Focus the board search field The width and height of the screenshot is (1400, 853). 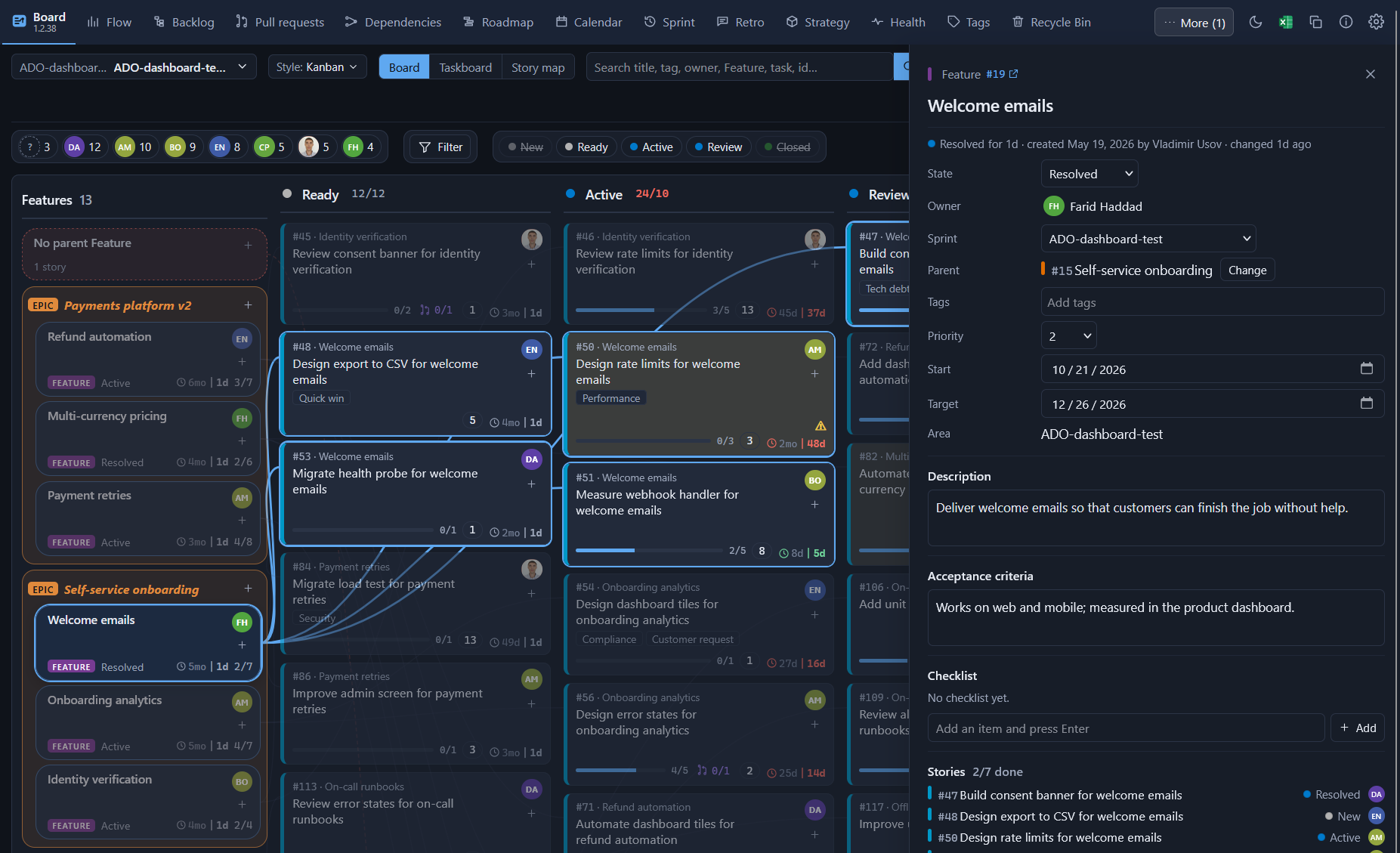point(740,67)
